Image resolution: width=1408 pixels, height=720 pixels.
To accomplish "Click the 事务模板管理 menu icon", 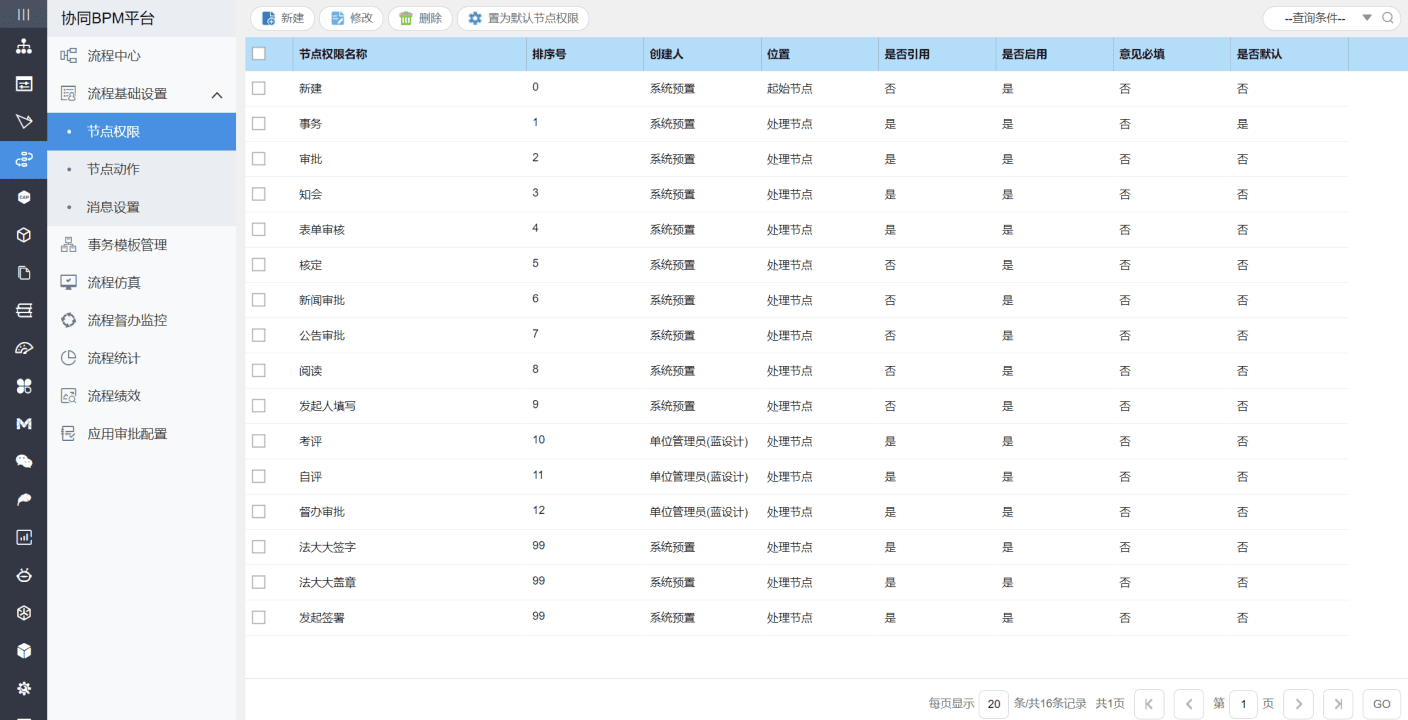I will [x=69, y=245].
